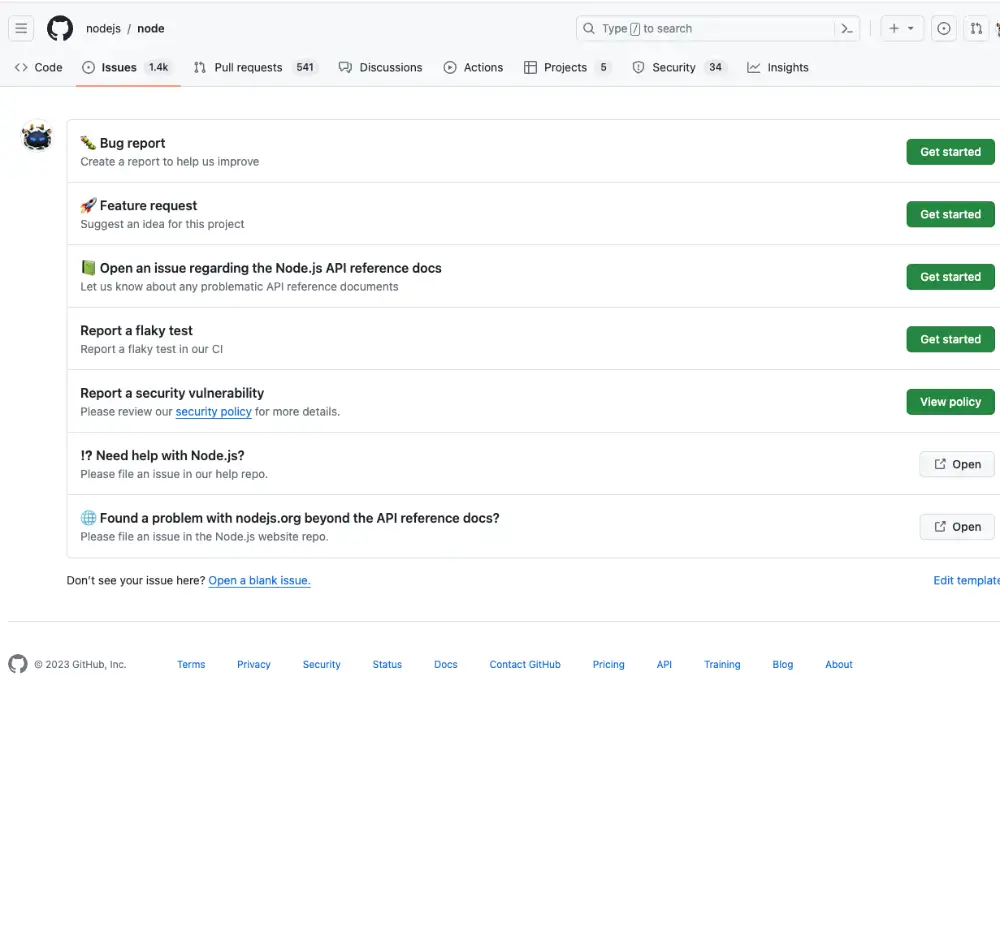This screenshot has width=1000, height=948.
Task: Click the footer GitHub logo
Action: (18, 664)
